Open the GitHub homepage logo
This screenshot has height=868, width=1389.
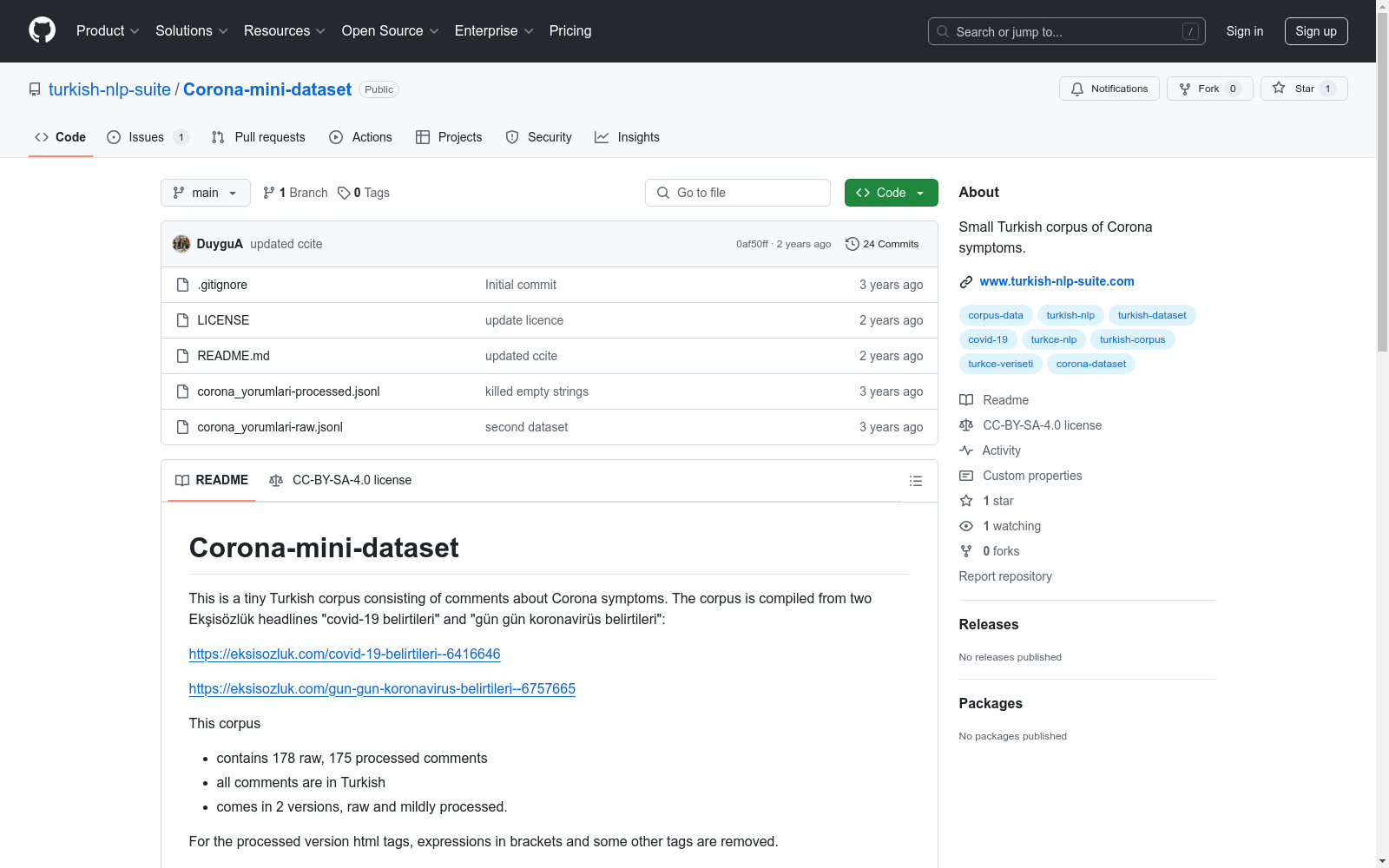click(x=42, y=30)
